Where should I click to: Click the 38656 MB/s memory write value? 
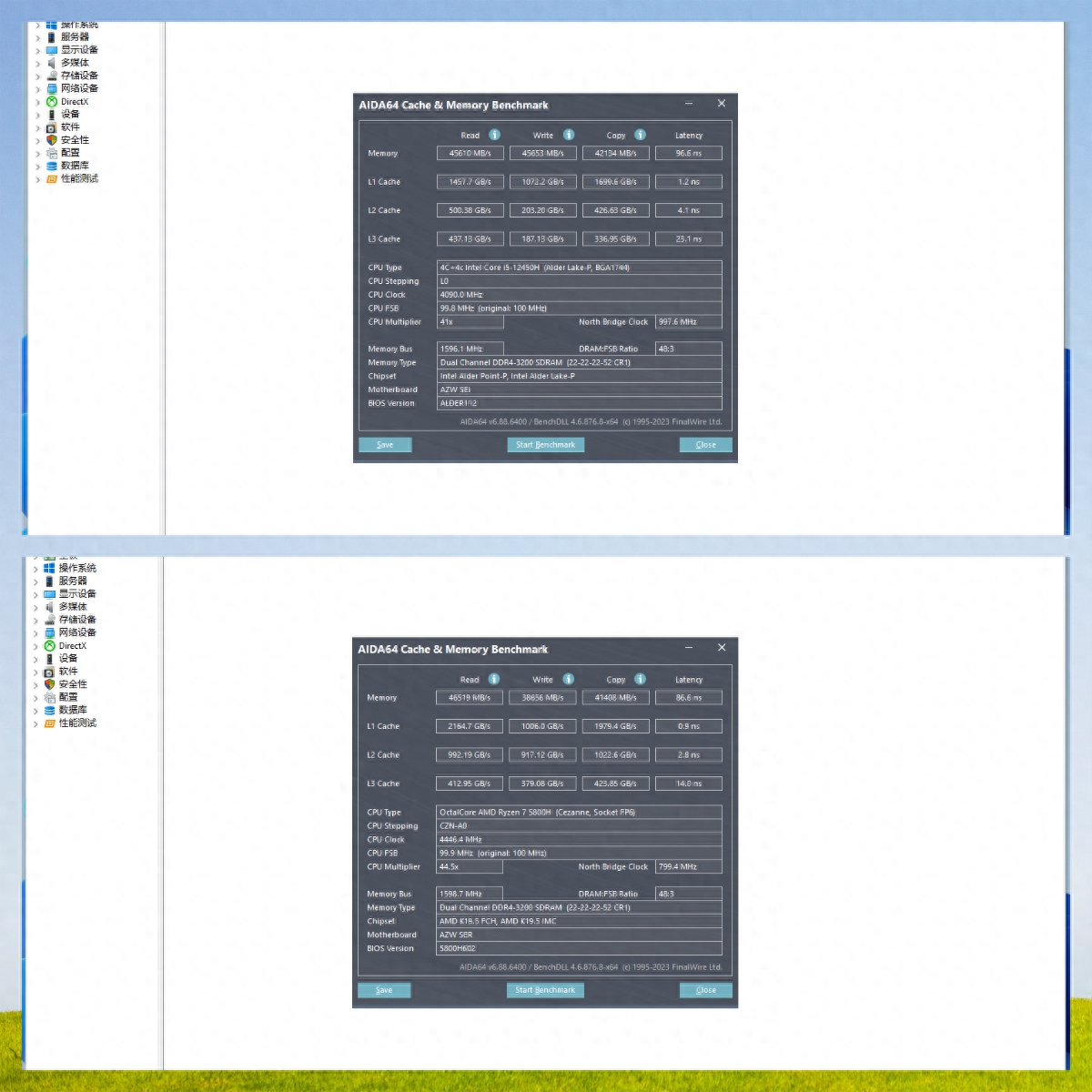point(543,698)
